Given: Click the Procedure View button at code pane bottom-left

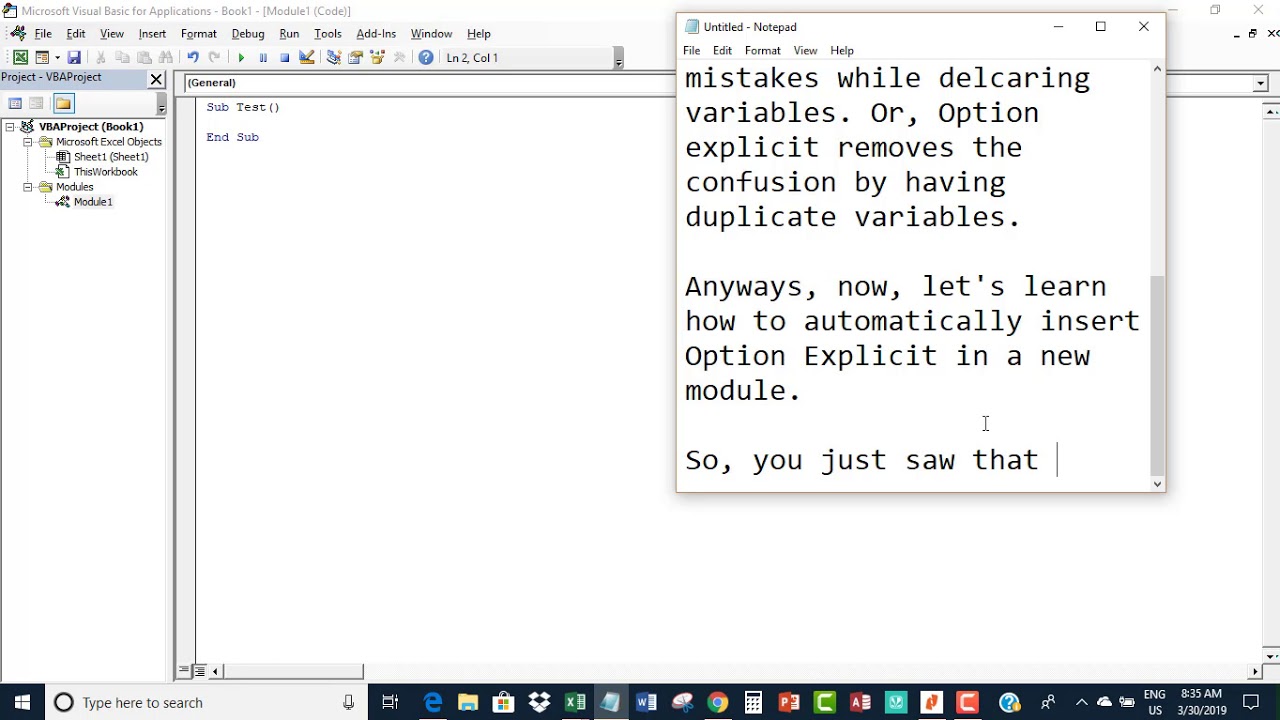Looking at the screenshot, I should coord(185,672).
